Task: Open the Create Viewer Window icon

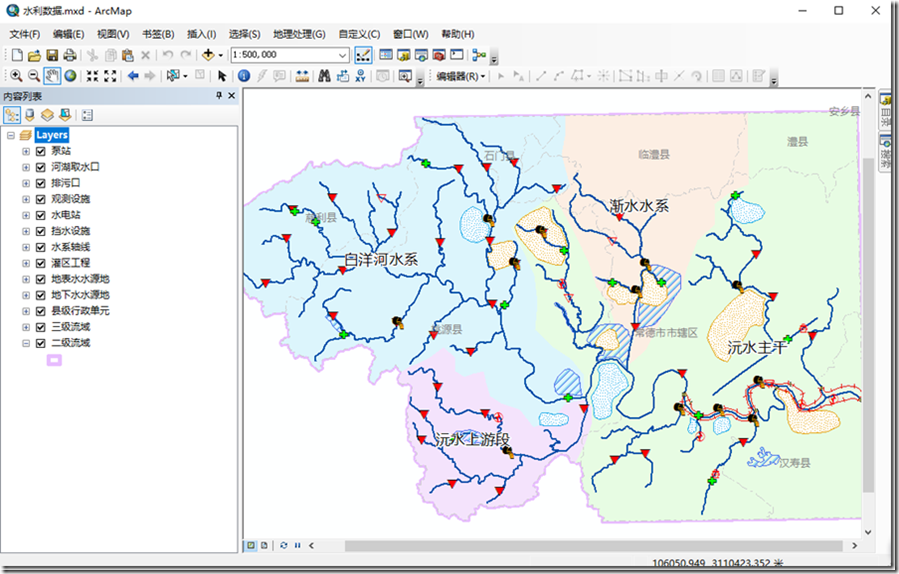Action: click(x=405, y=76)
